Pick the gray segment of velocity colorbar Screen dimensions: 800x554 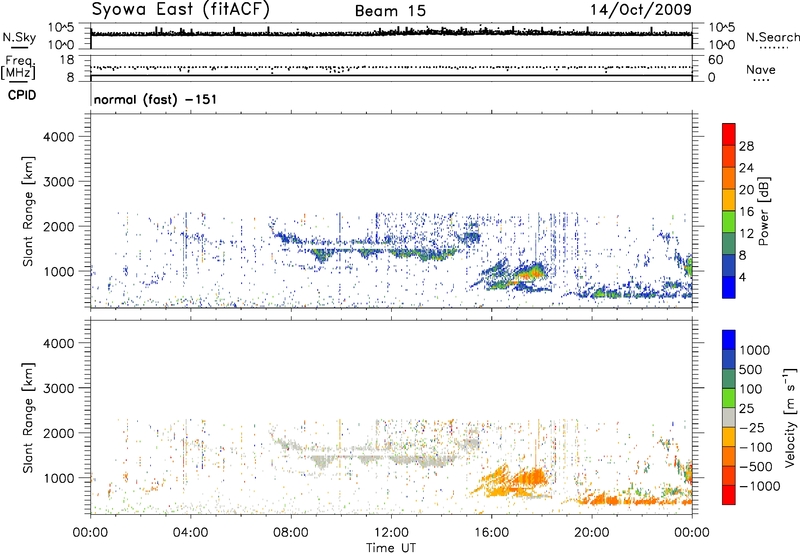[x=729, y=418]
